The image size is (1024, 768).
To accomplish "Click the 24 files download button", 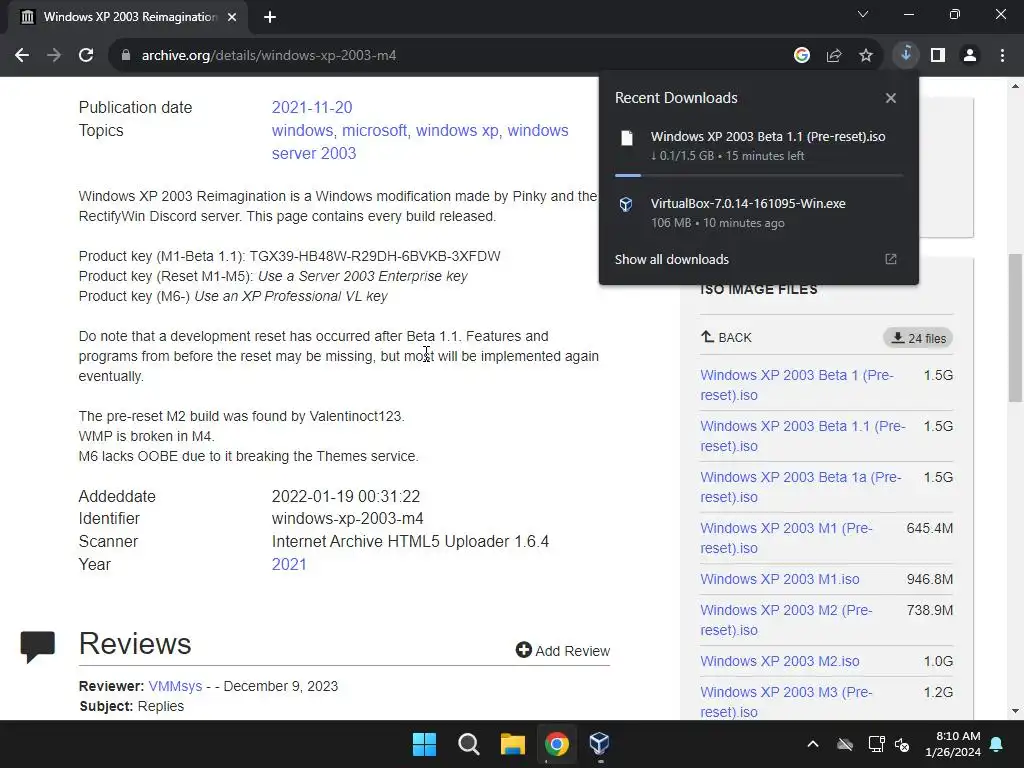I will pos(918,338).
